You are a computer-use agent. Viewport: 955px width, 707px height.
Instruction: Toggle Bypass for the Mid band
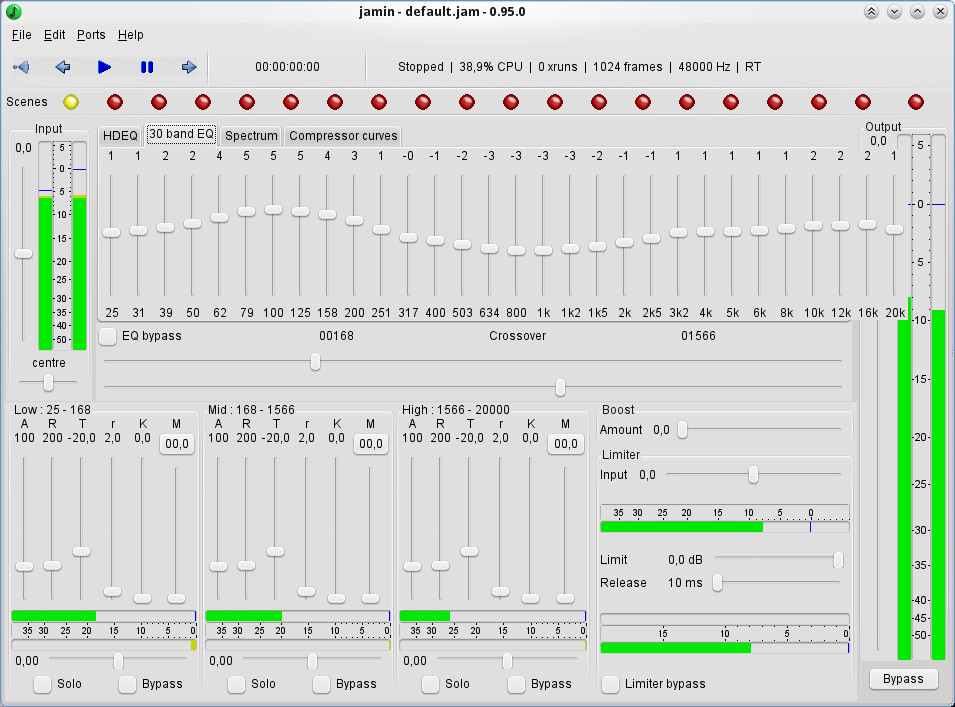pos(322,684)
